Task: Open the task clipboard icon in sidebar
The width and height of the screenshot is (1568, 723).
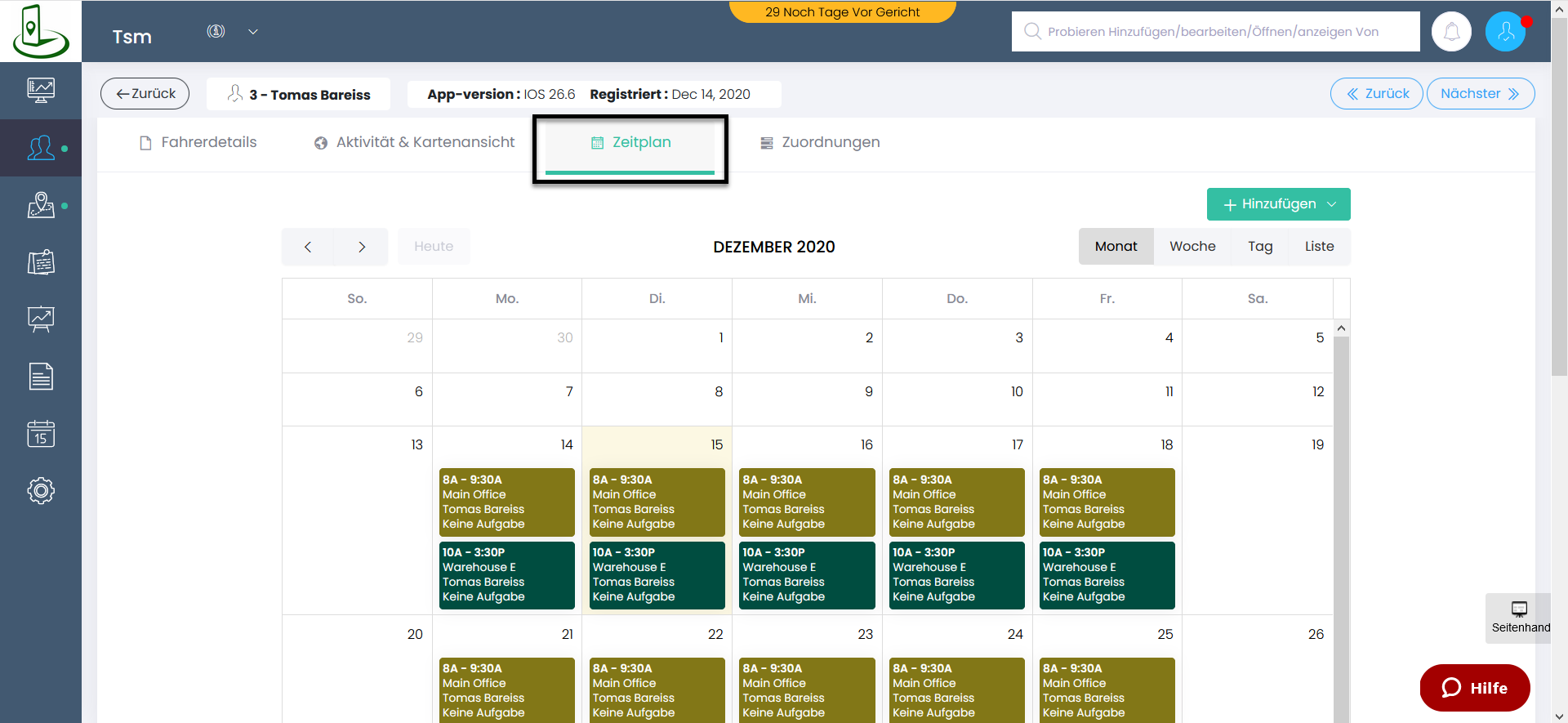Action: pyautogui.click(x=41, y=262)
